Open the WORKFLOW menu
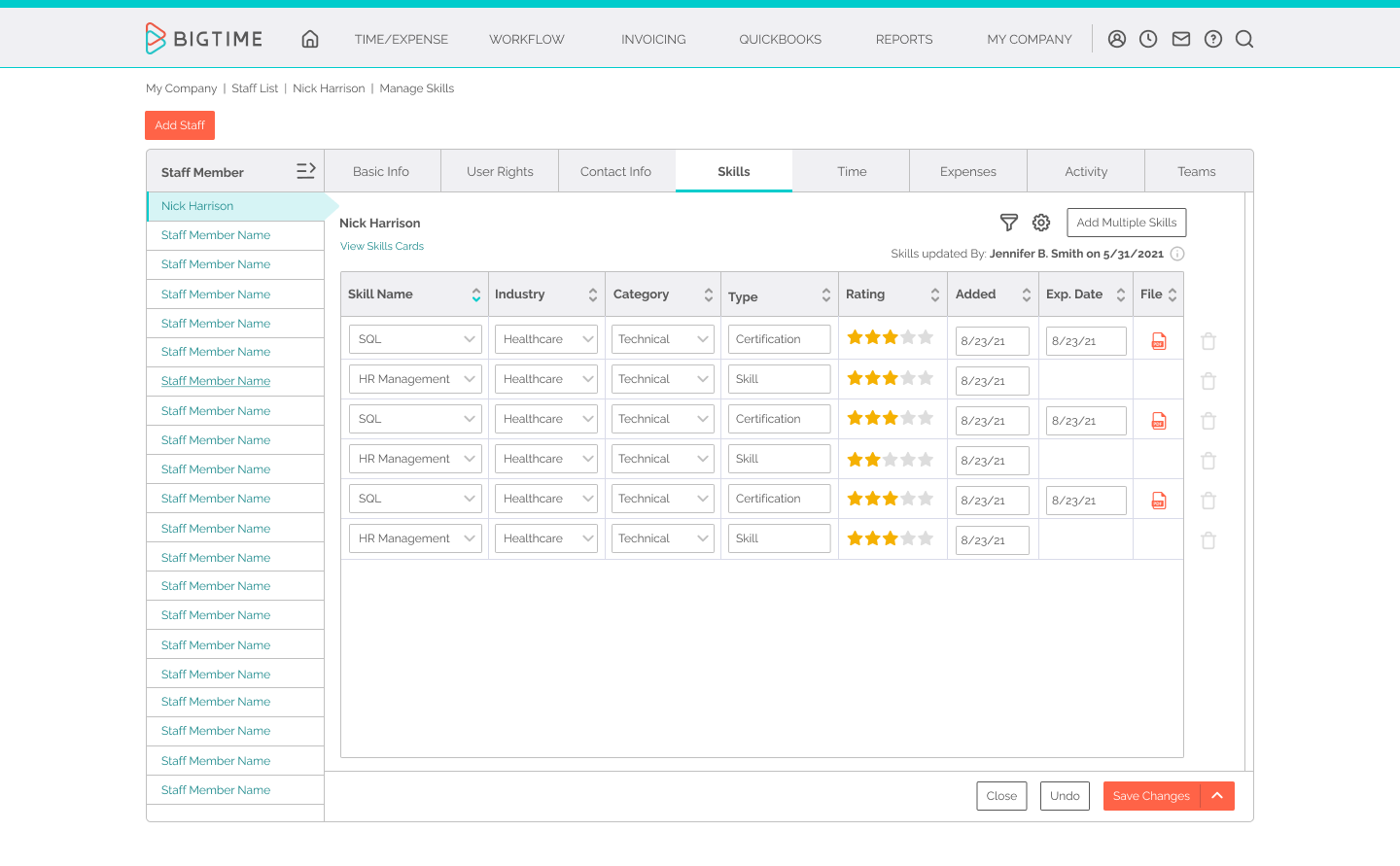The width and height of the screenshot is (1400, 866). pyautogui.click(x=527, y=39)
